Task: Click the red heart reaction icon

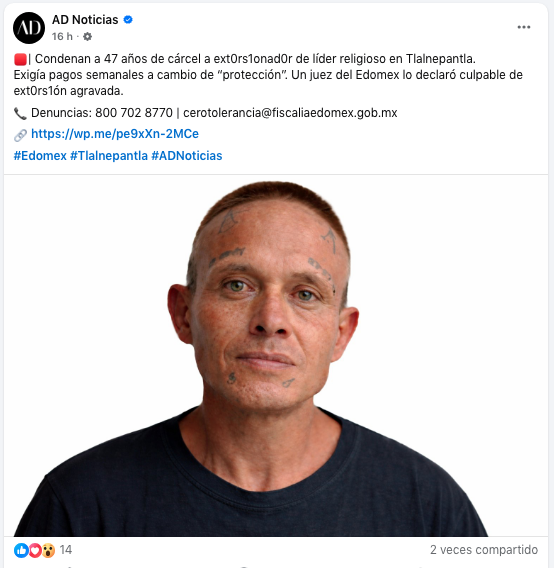Action: click(35, 550)
